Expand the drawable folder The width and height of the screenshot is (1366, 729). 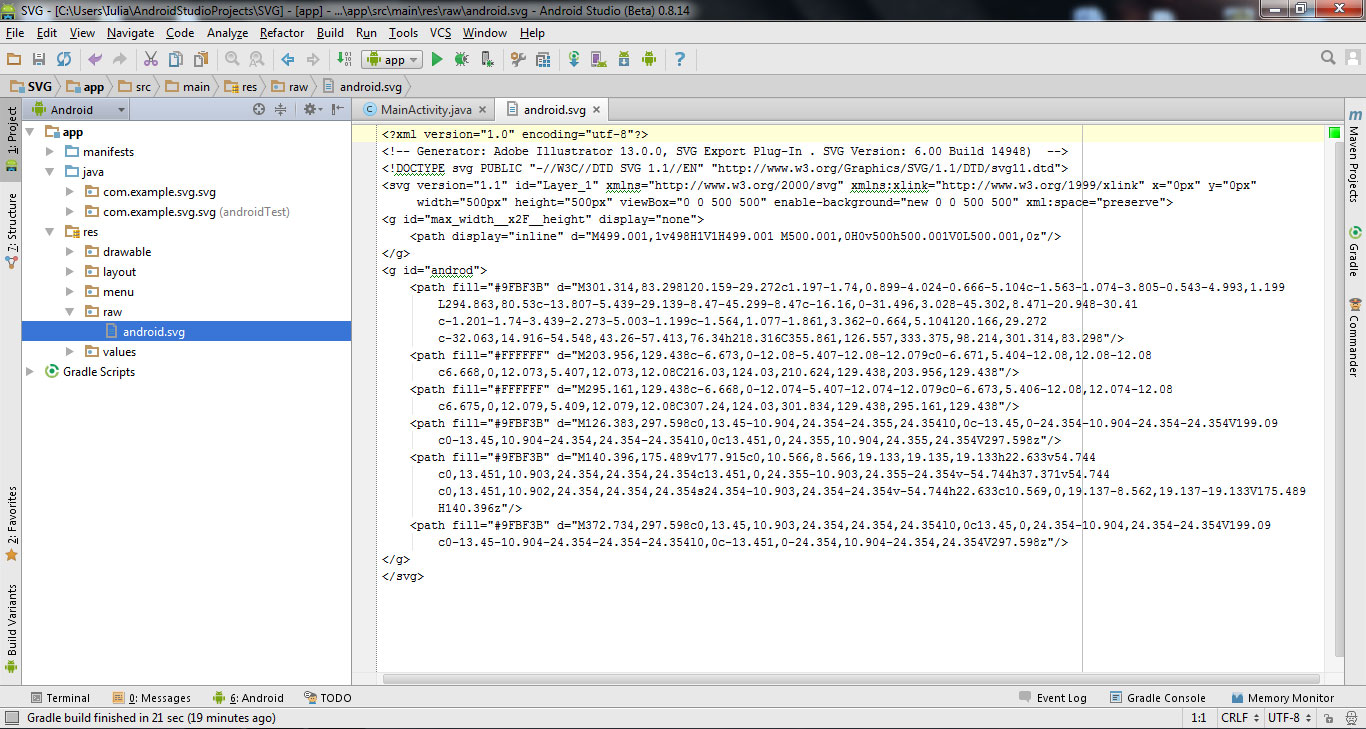pos(70,252)
